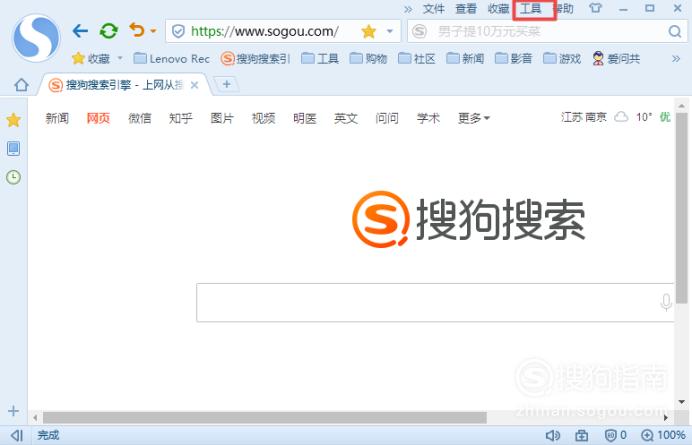
Task: Bookmark page with the address bar star
Action: [369, 31]
